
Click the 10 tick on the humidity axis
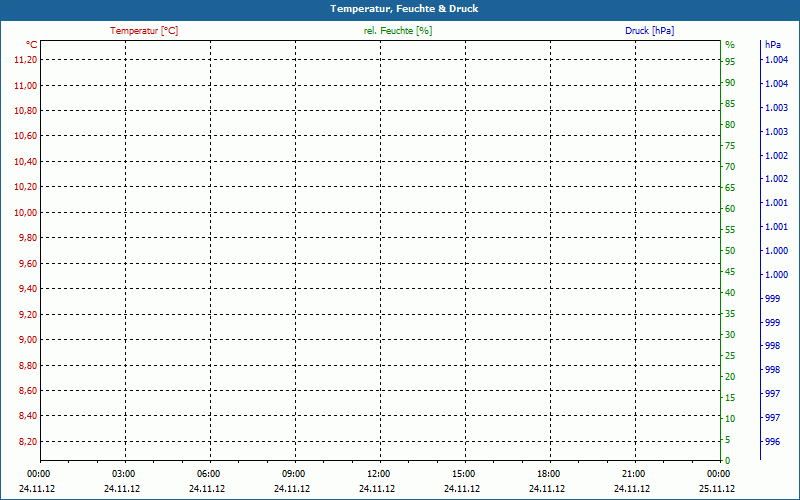[730, 418]
